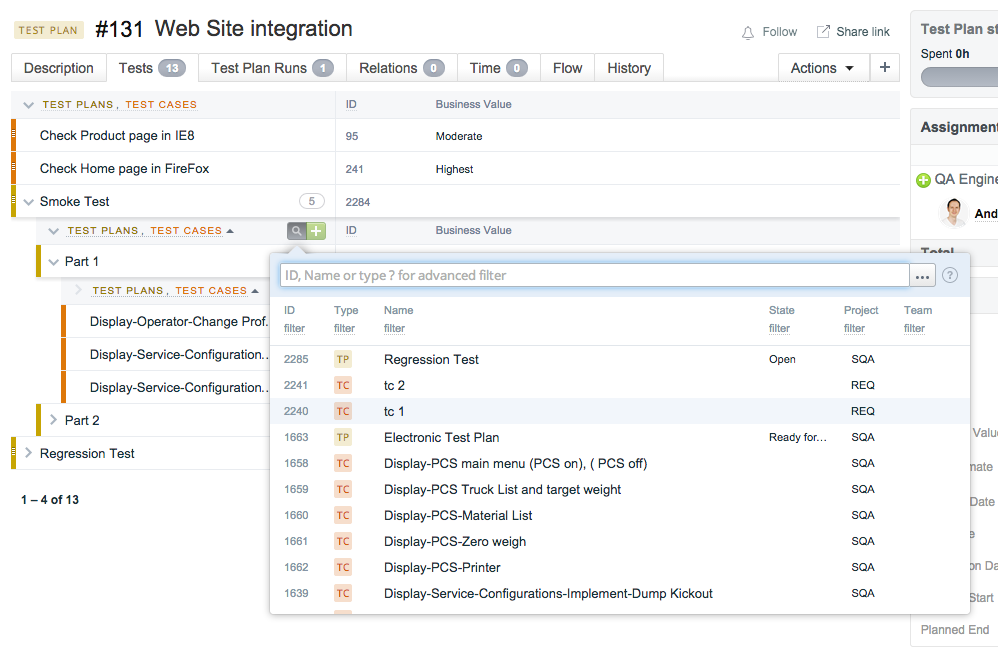Click the plus tab button beside Actions
Screen dimensions: 998x663
[x=885, y=67]
